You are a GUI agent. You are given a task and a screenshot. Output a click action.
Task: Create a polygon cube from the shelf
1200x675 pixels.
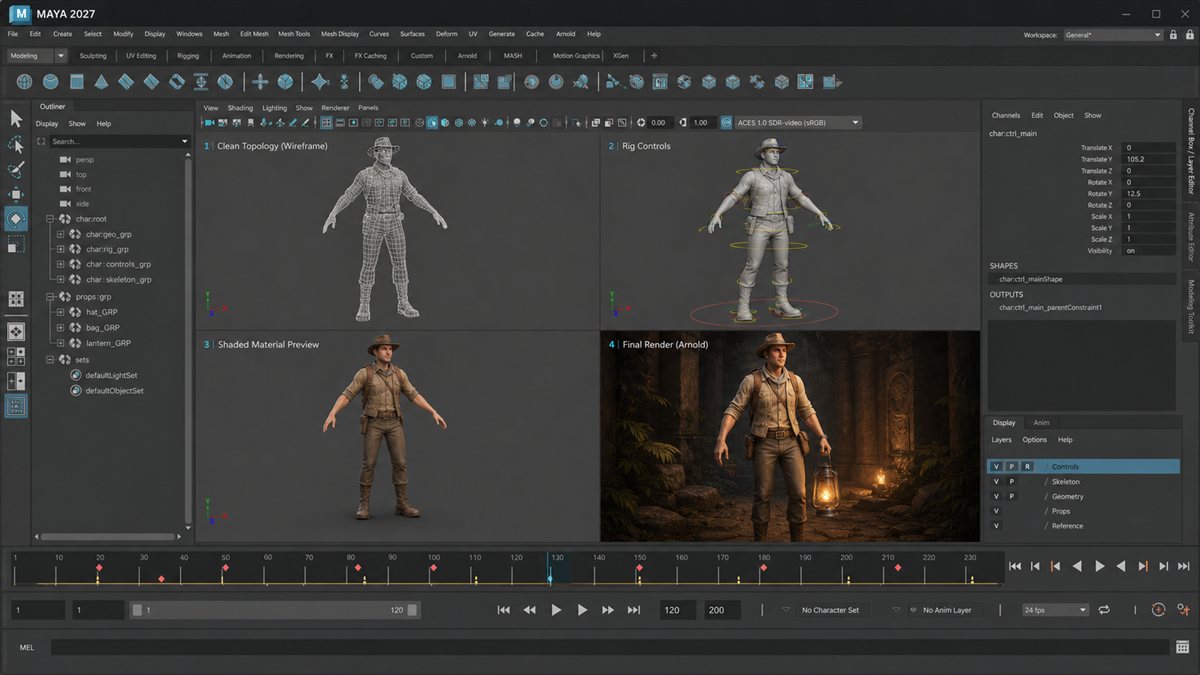[76, 81]
